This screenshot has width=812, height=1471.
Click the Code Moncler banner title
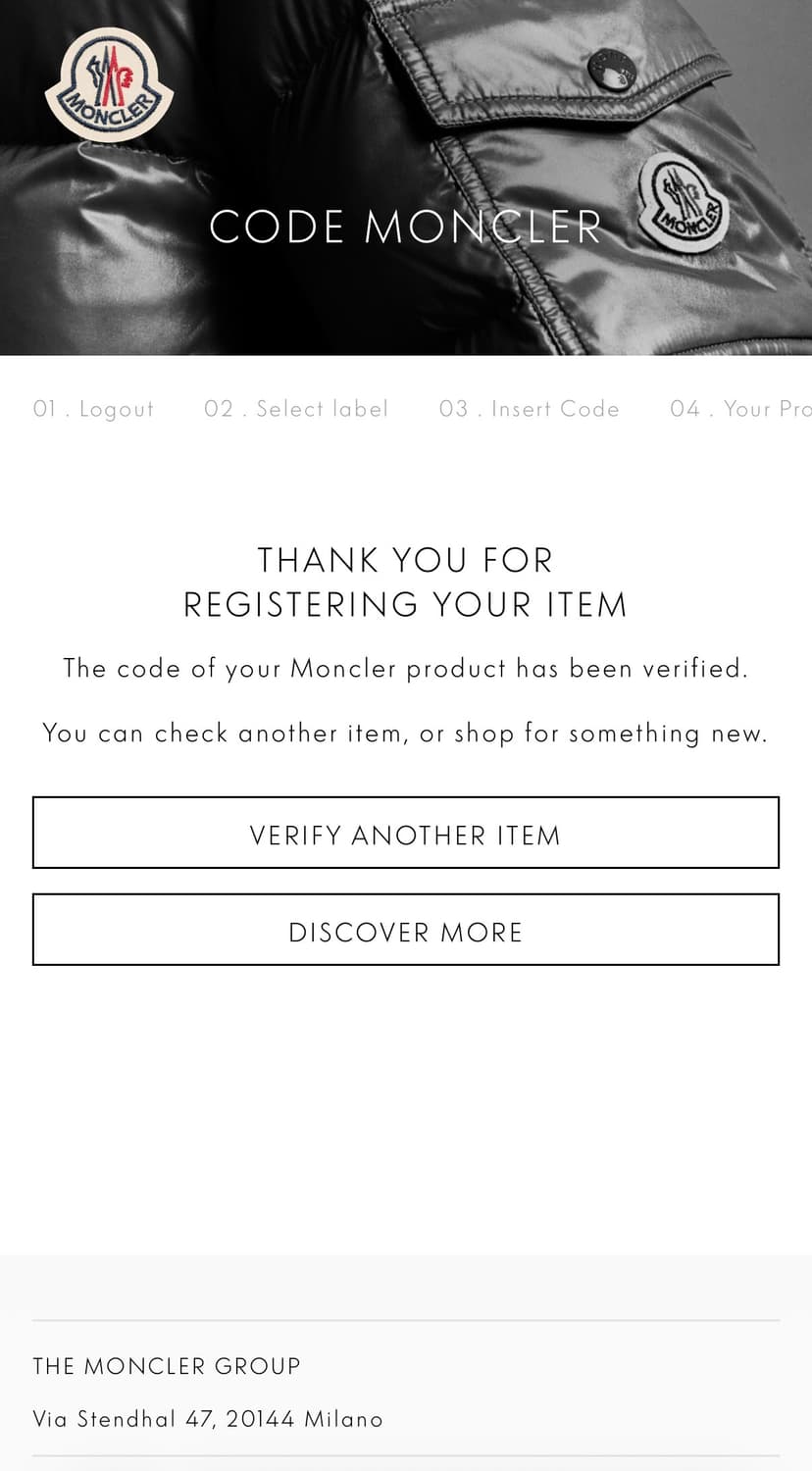tap(406, 228)
